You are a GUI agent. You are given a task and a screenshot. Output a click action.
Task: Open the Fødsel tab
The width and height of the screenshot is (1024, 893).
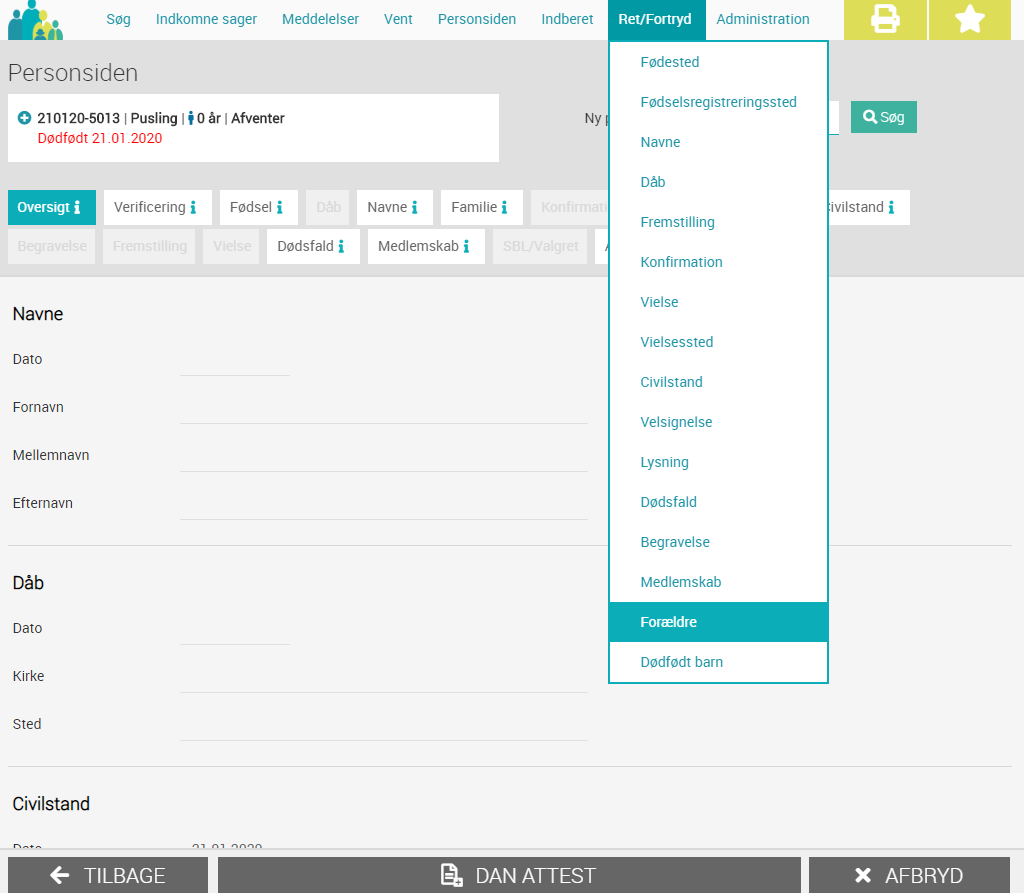point(259,207)
